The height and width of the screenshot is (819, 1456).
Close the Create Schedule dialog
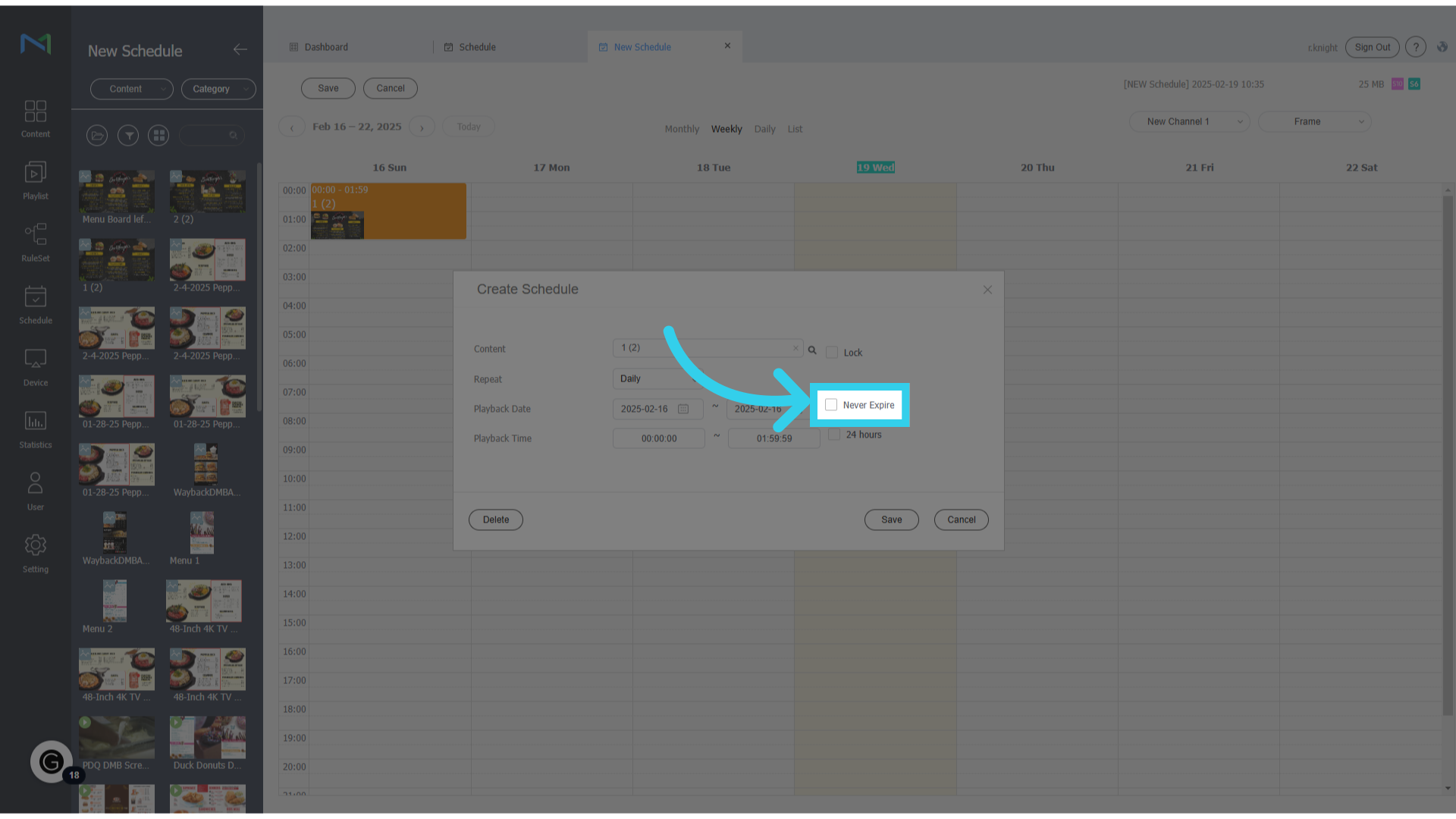pos(987,290)
